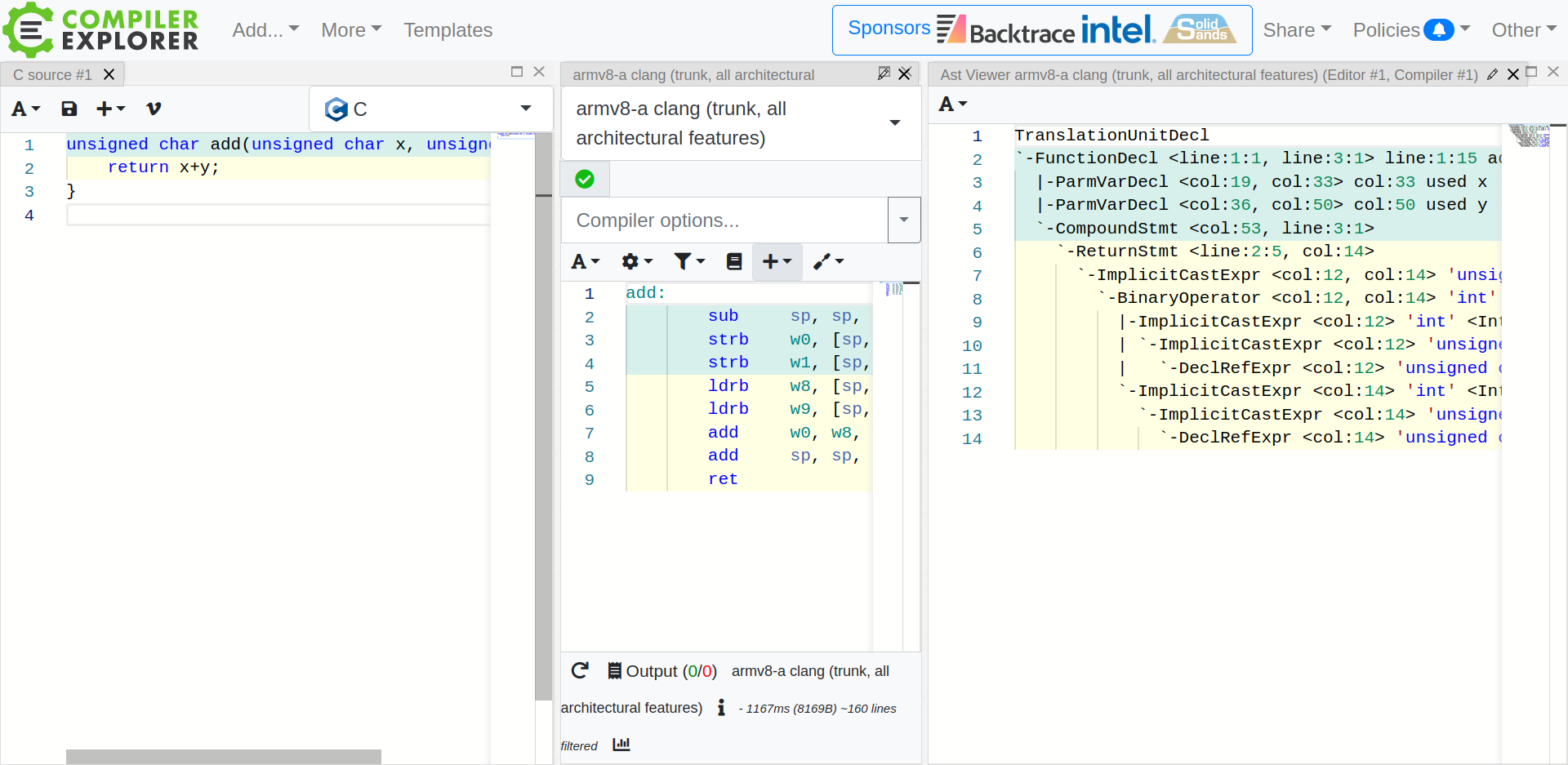Click the green compilation success checkmark
Image resolution: width=1568 pixels, height=765 pixels.
[x=585, y=179]
